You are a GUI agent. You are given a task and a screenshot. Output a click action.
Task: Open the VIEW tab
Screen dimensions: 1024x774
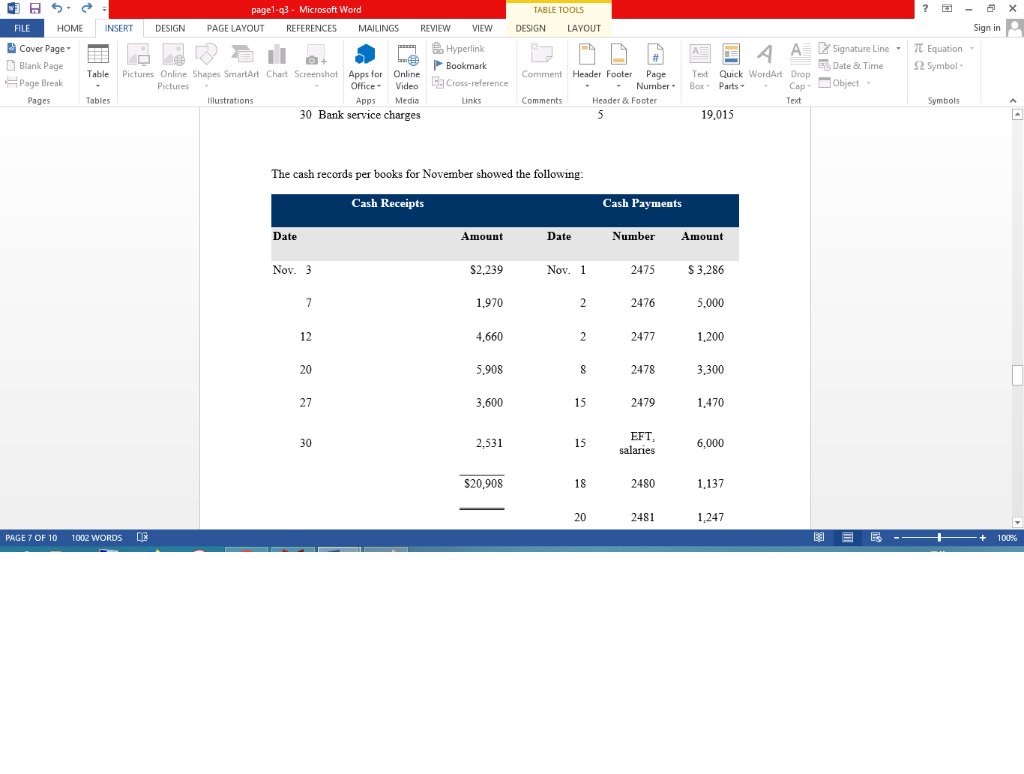(482, 28)
